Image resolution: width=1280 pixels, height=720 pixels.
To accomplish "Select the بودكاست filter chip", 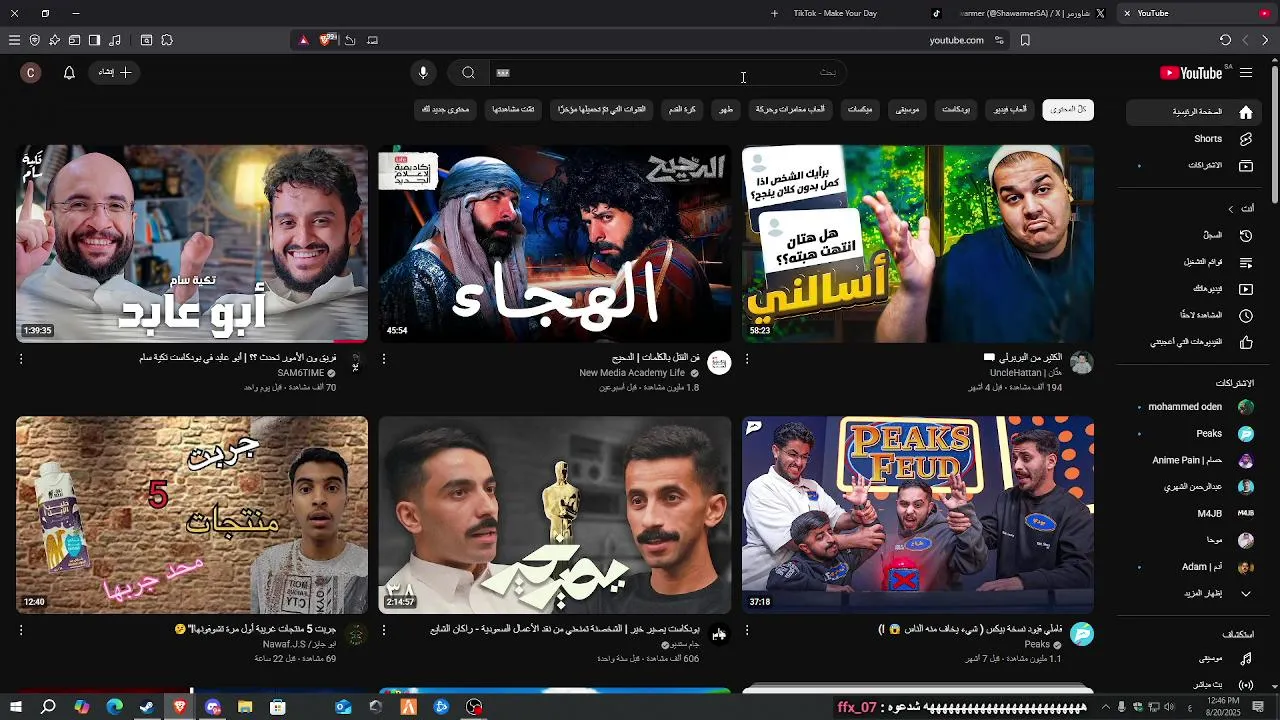I will 956,109.
